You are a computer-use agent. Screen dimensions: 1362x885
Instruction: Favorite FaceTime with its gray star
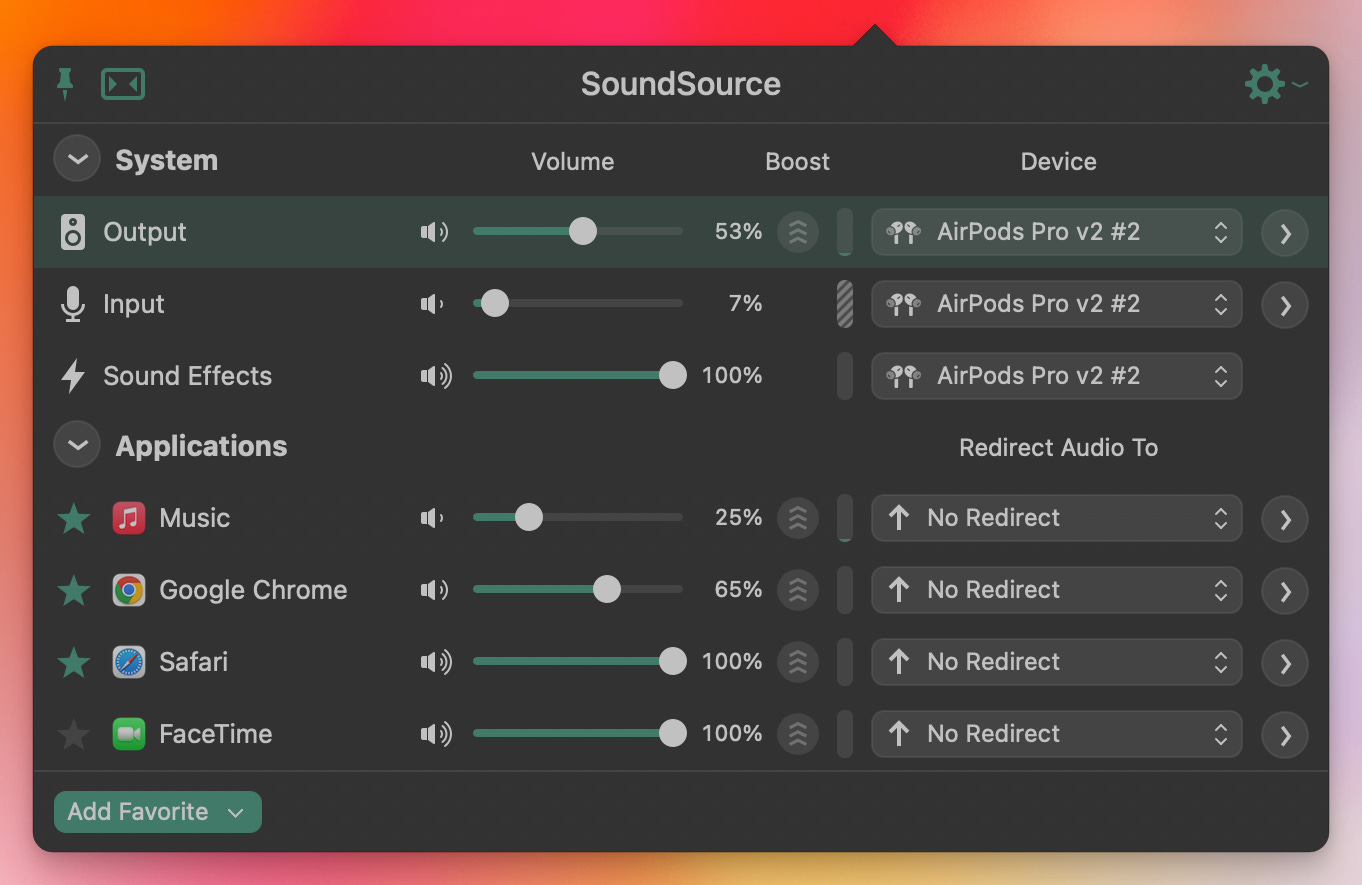click(74, 735)
